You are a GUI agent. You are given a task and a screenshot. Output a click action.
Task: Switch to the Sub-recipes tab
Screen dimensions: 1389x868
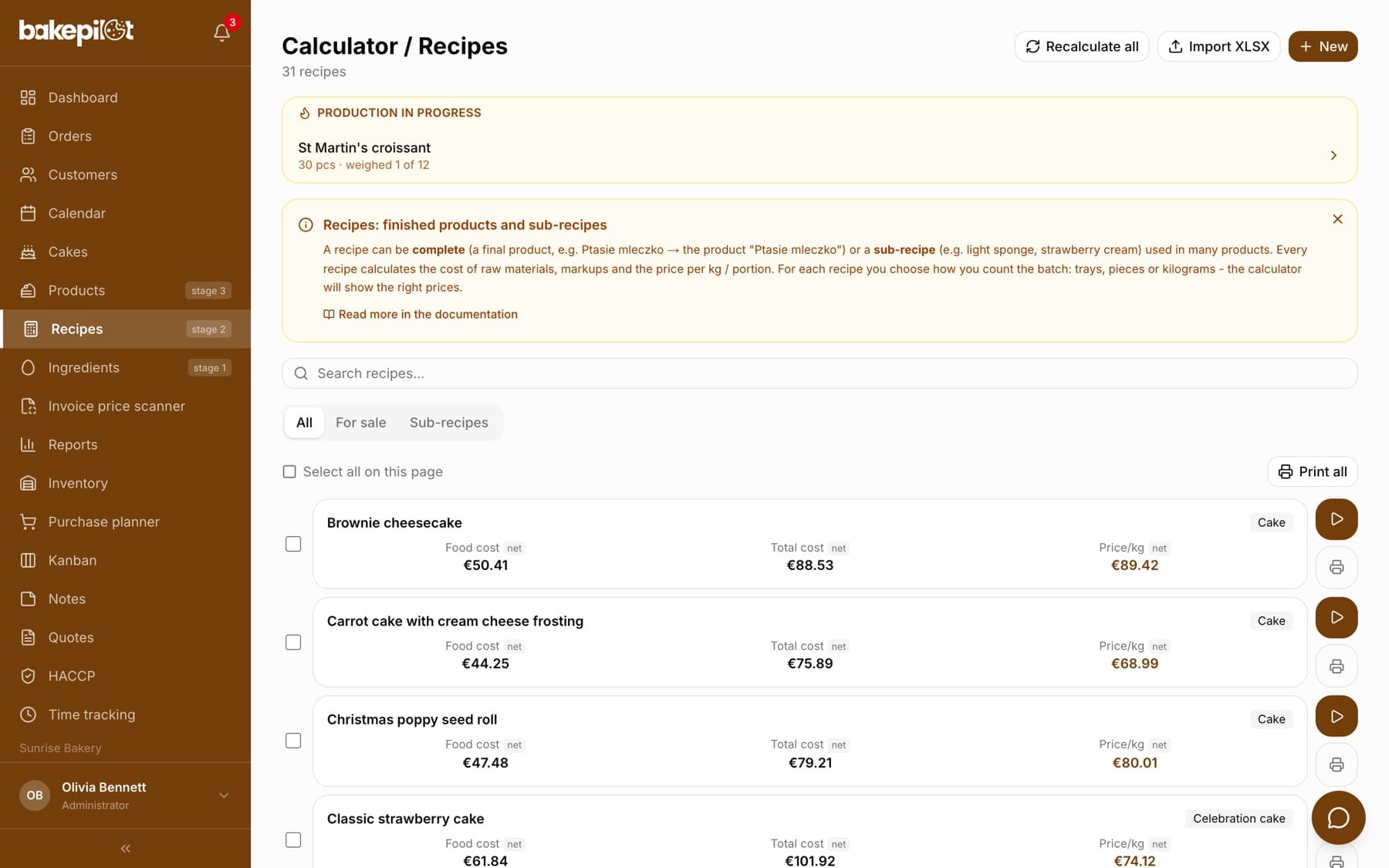point(449,423)
